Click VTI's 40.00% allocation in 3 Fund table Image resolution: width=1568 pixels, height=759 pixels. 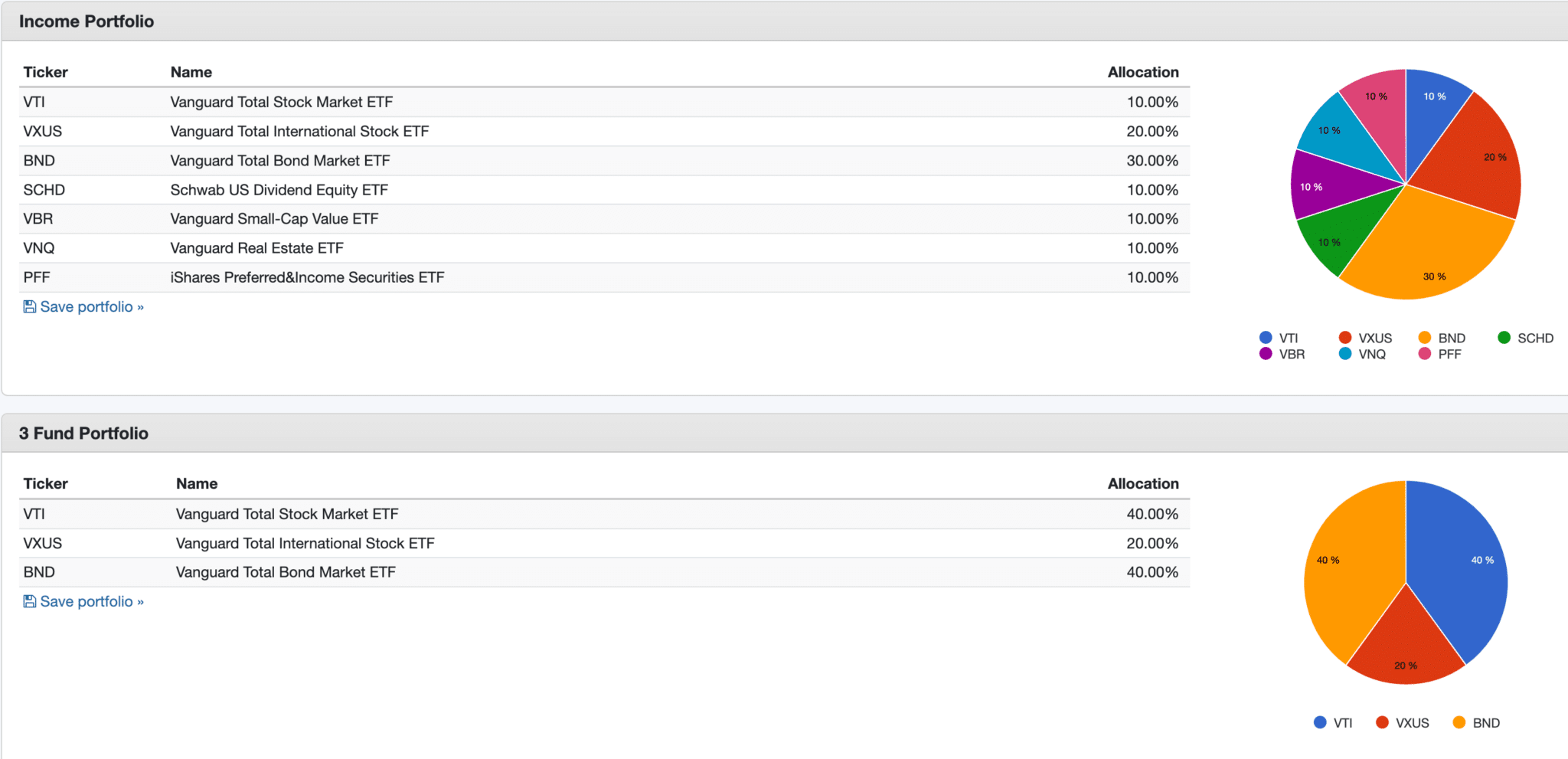click(1152, 514)
